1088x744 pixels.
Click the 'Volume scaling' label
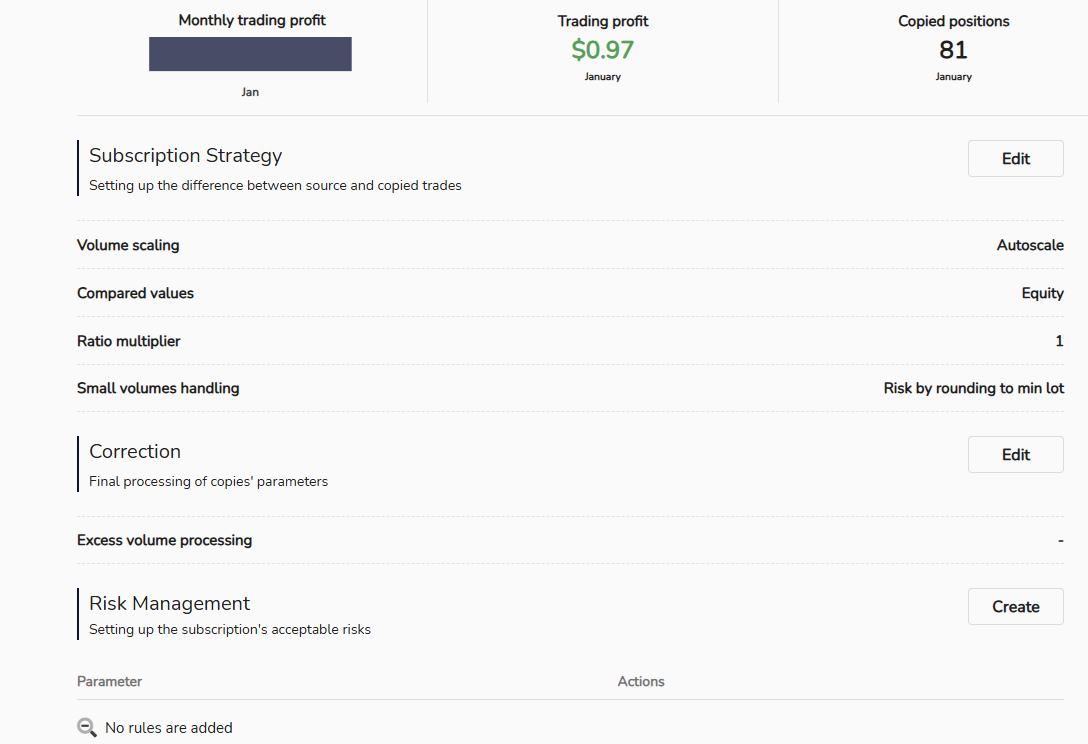pyautogui.click(x=128, y=245)
